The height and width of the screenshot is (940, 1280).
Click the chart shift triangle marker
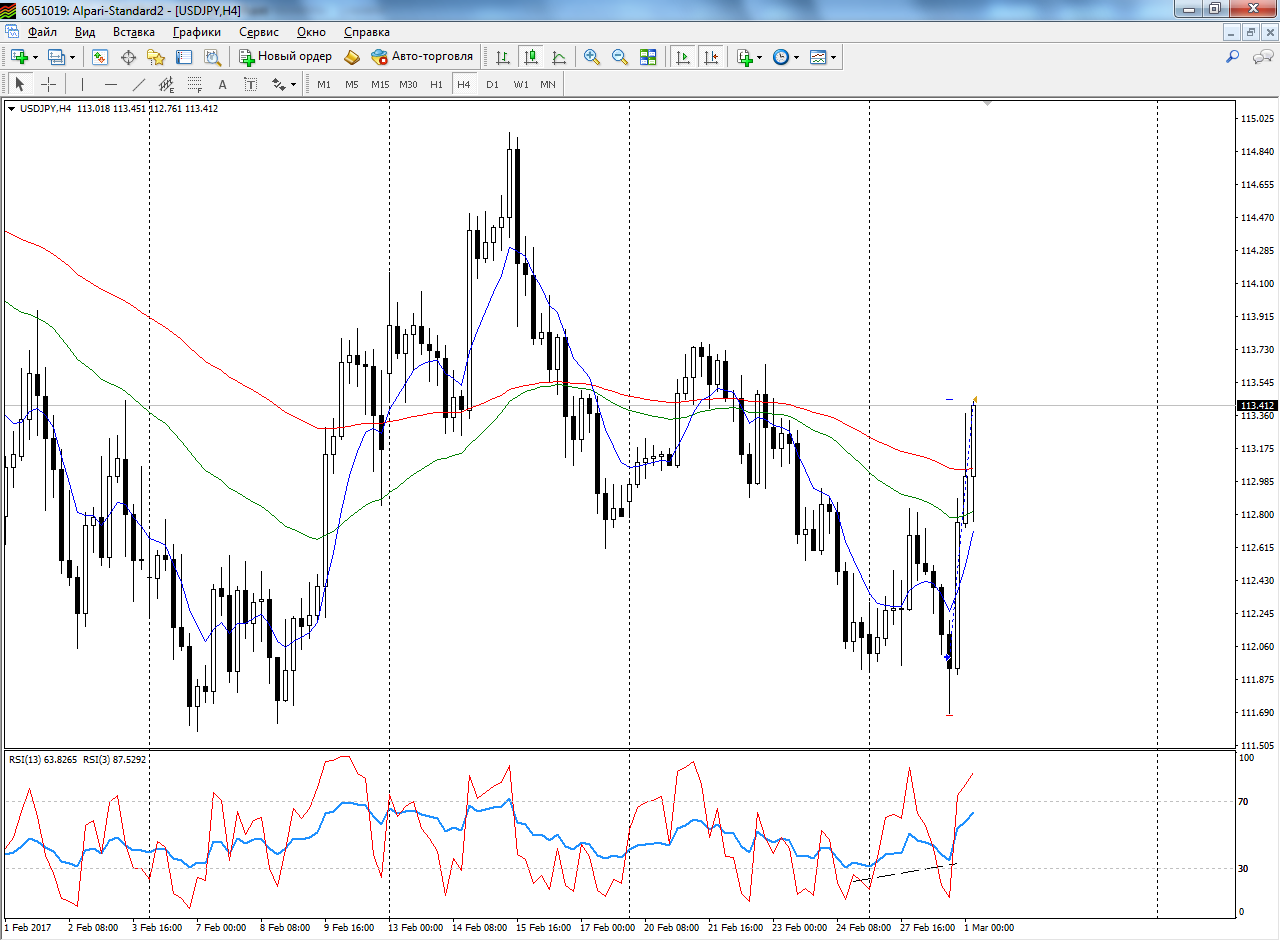coord(988,103)
